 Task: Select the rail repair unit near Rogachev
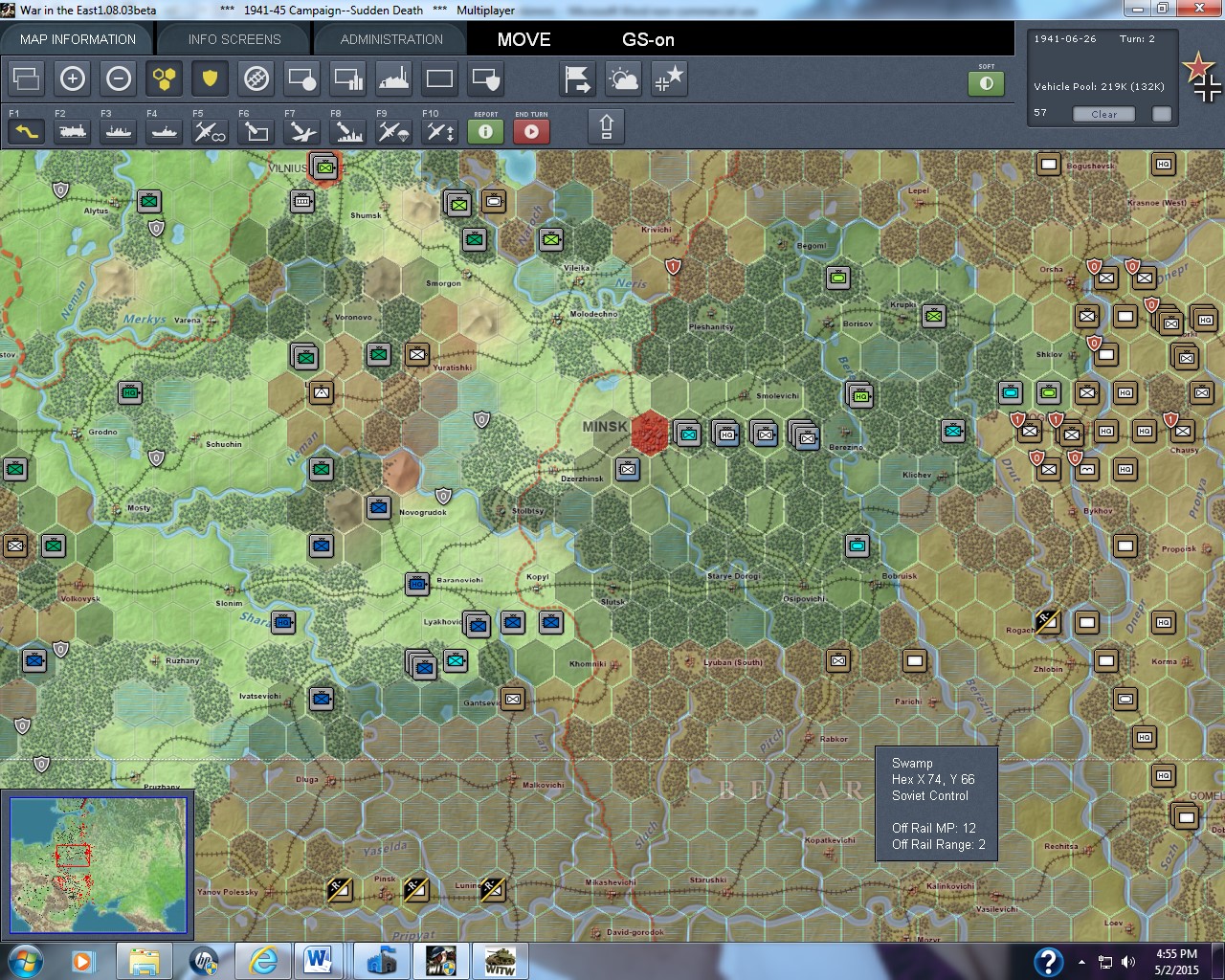point(1048,621)
